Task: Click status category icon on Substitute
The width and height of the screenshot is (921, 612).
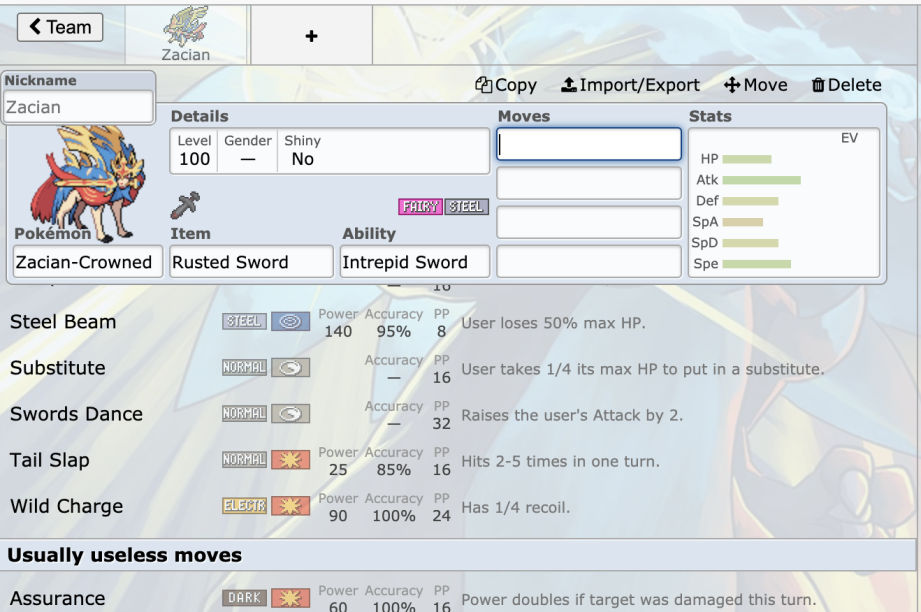Action: (x=290, y=368)
